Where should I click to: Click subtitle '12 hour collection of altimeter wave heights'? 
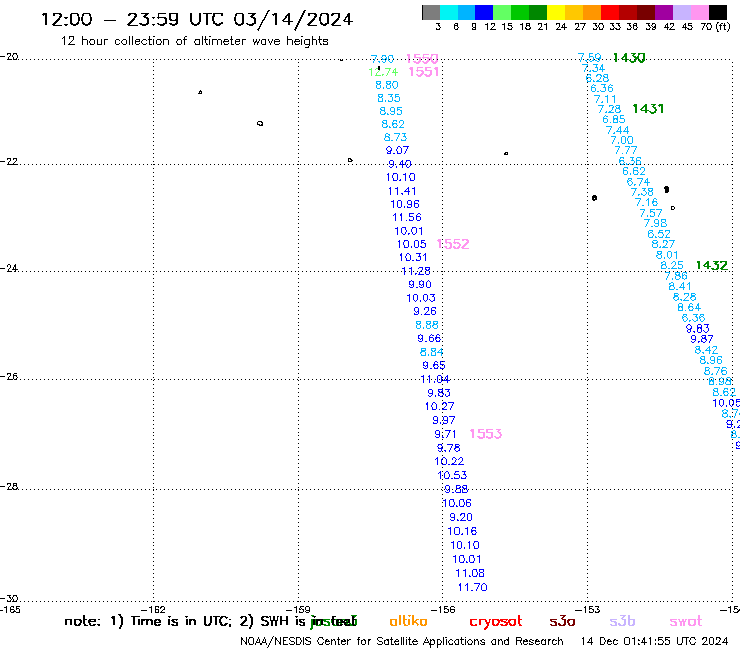[x=194, y=41]
